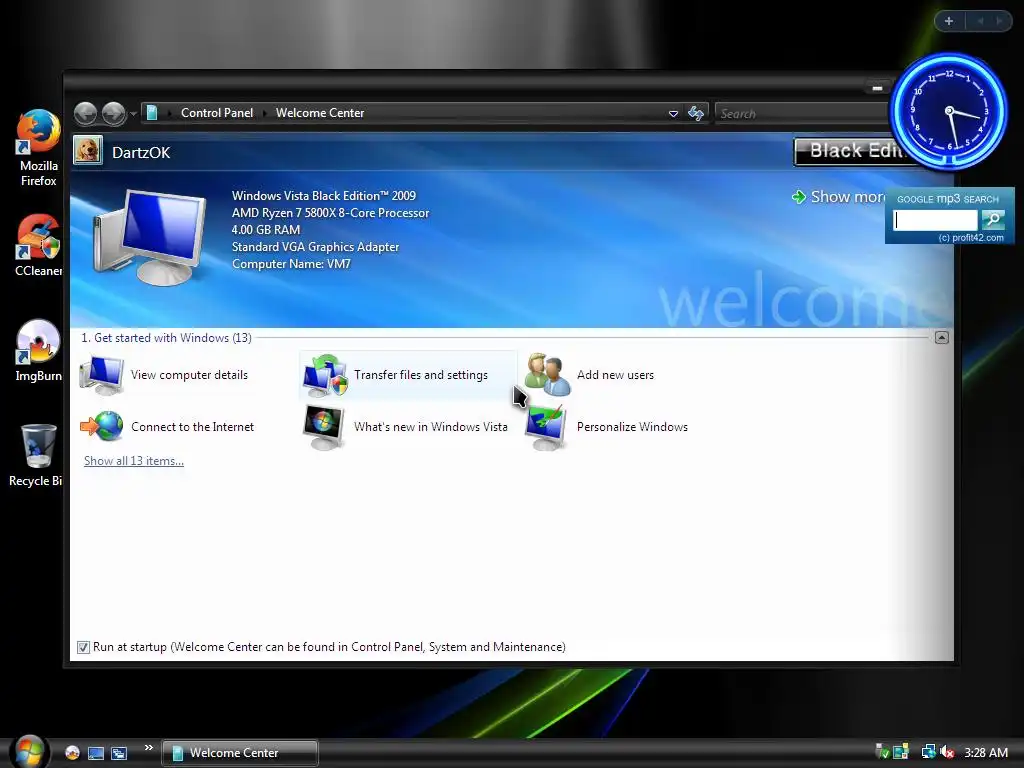Open Connect to the Internet item
The height and width of the screenshot is (768, 1024).
167,426
